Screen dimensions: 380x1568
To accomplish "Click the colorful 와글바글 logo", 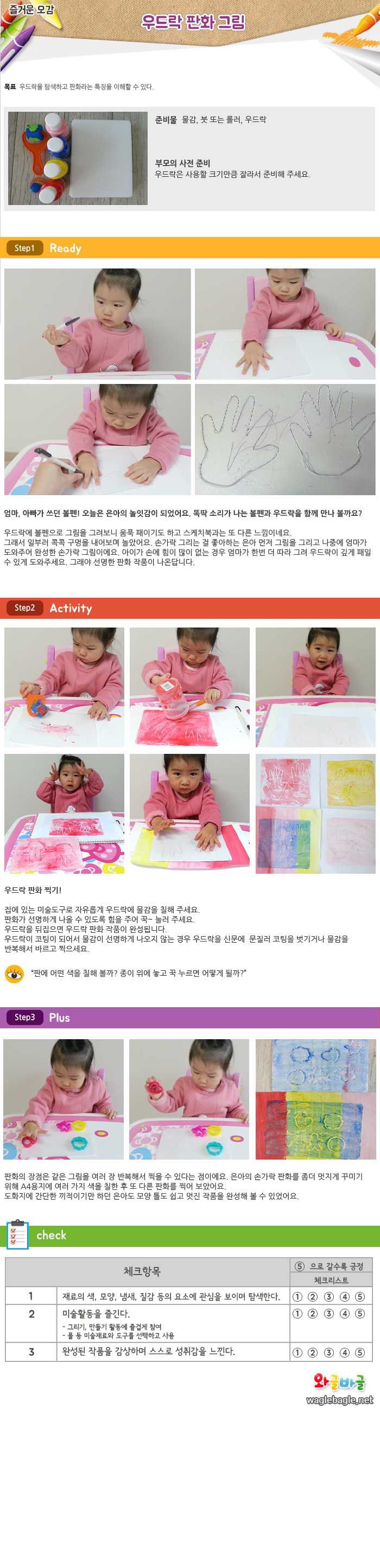I will [x=339, y=1383].
